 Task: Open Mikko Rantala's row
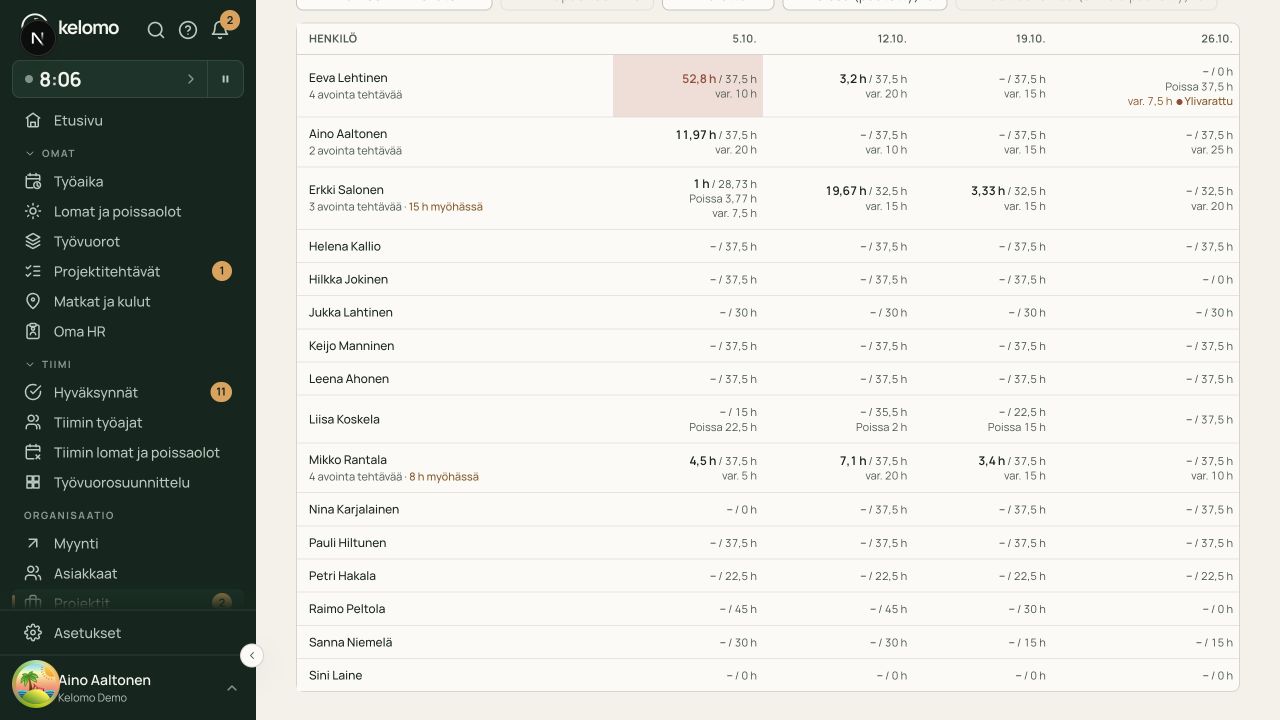click(768, 468)
